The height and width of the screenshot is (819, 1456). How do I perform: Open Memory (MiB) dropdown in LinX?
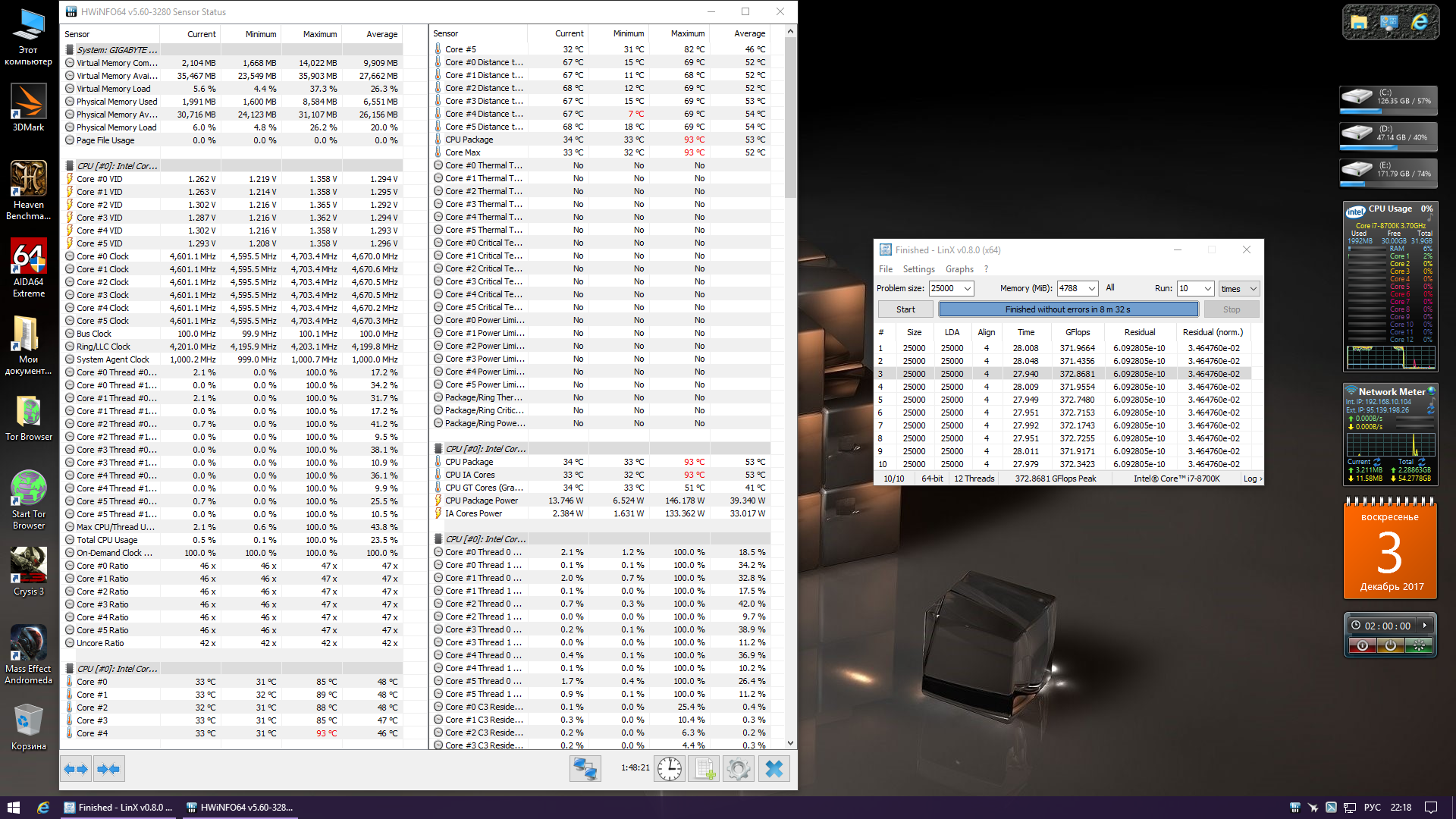coord(1091,288)
